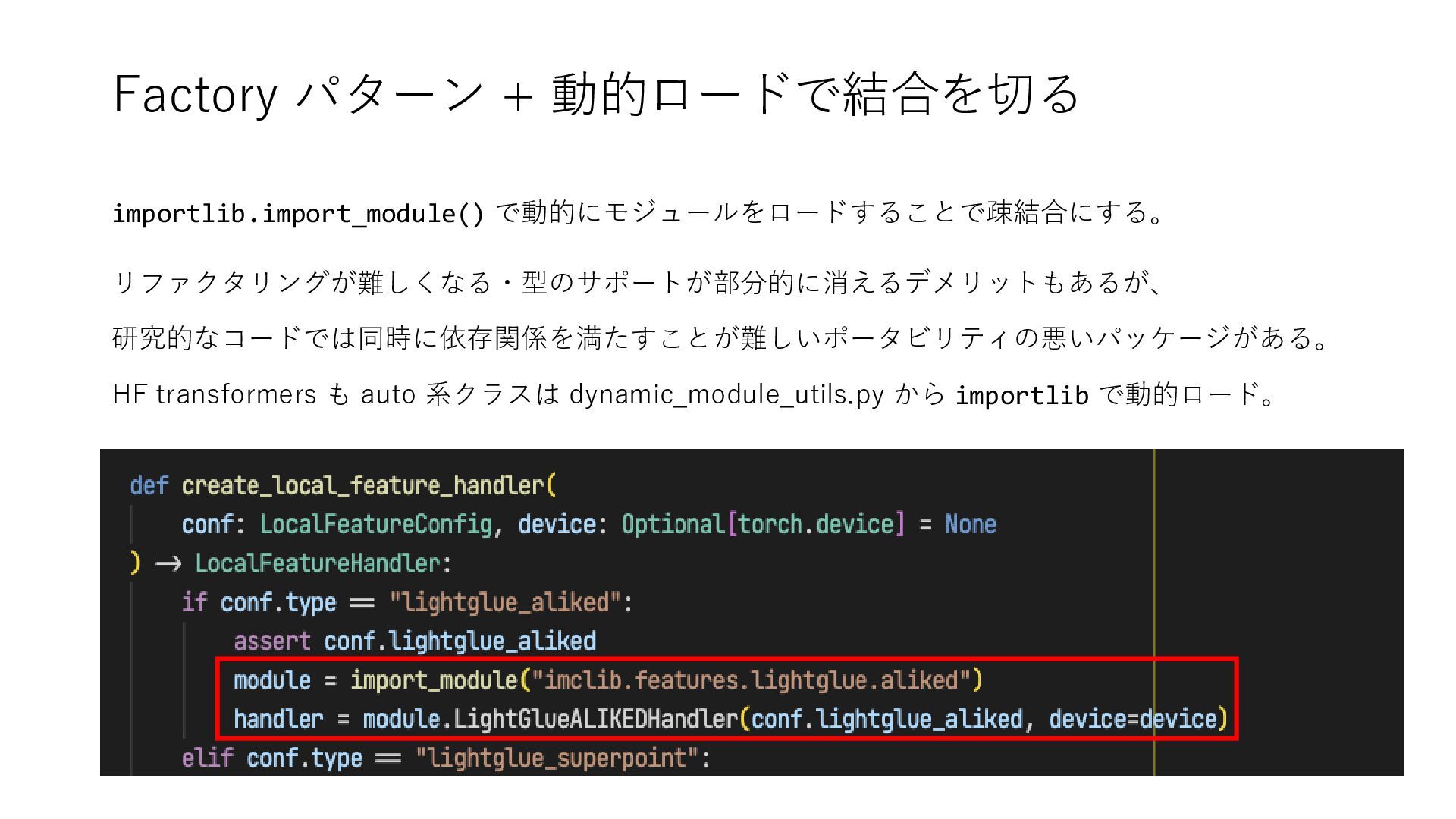Click the bold 'importlib' word in HF line
Screen dimensions: 1456x819
(1021, 395)
